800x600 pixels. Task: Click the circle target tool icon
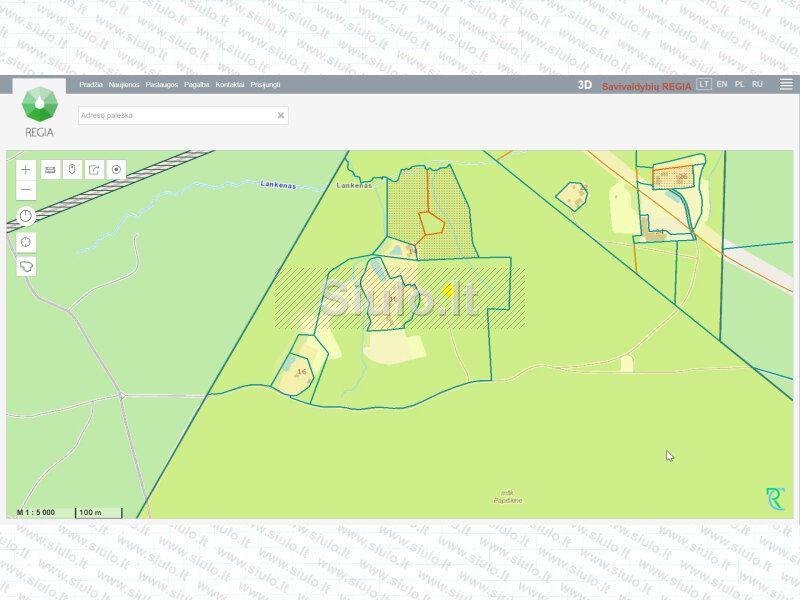(x=116, y=169)
